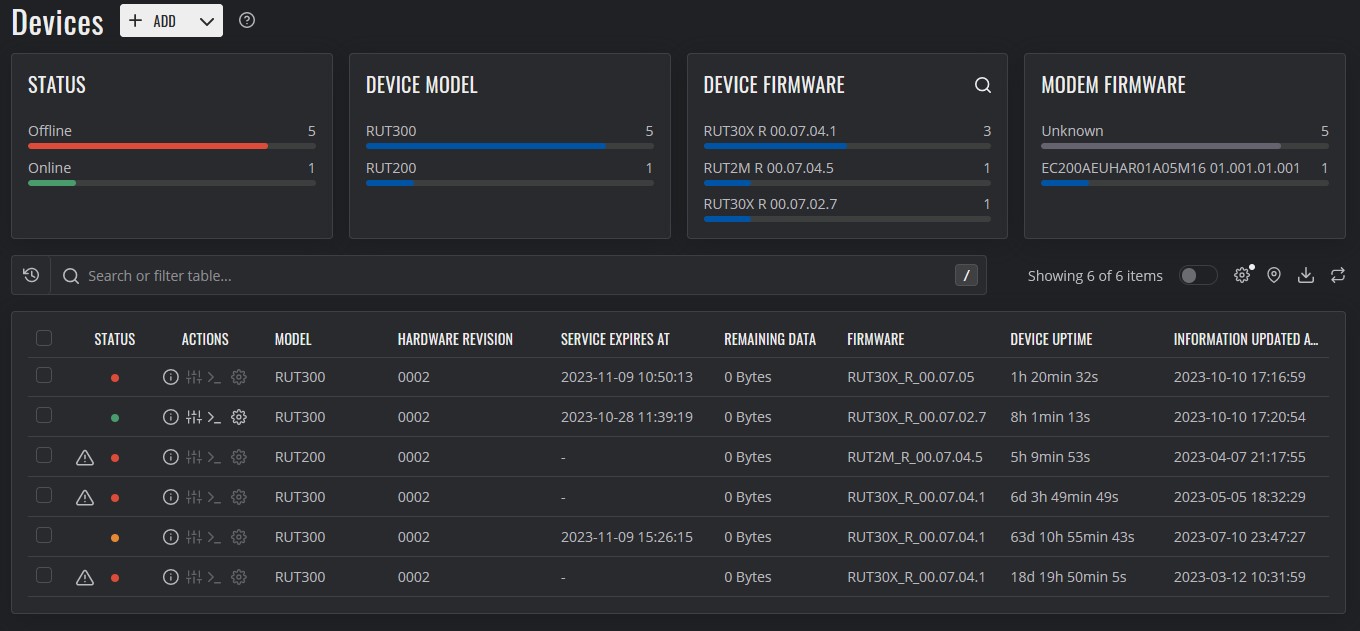Click sliders icon for the 6d 3h 49min 49s device
1360x631 pixels.
click(x=194, y=497)
